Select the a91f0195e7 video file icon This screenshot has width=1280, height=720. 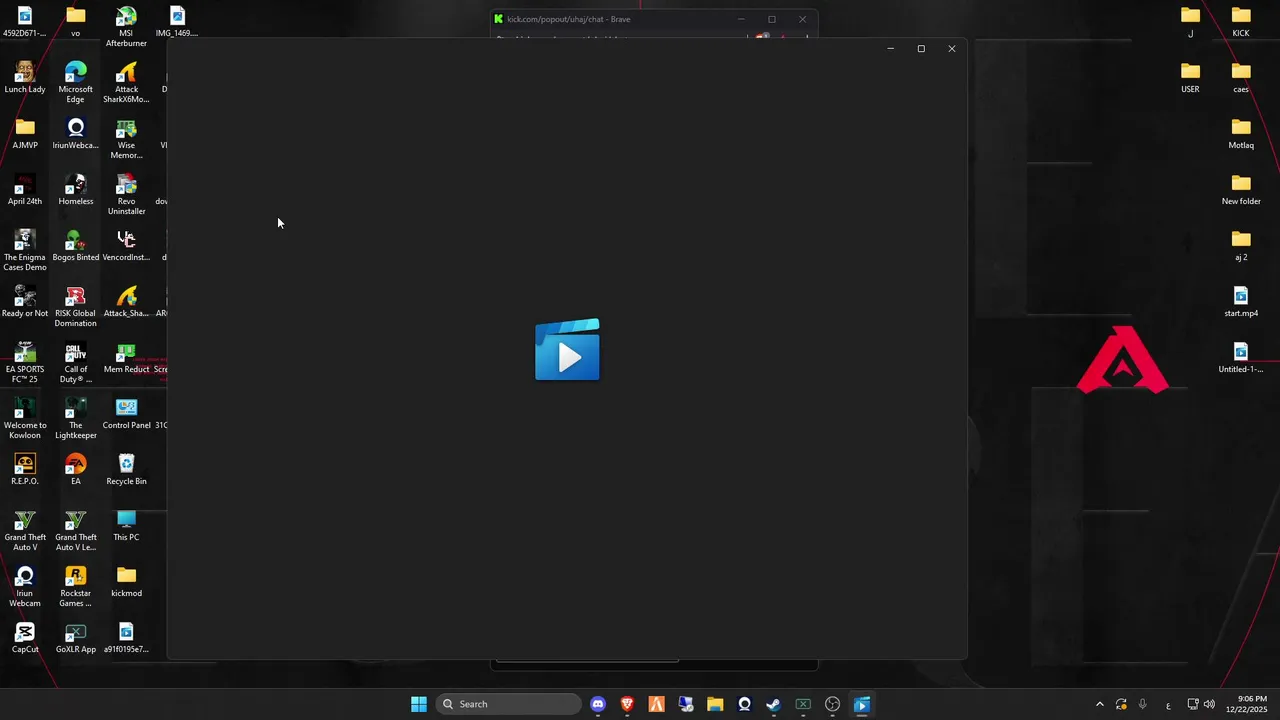tap(126, 638)
